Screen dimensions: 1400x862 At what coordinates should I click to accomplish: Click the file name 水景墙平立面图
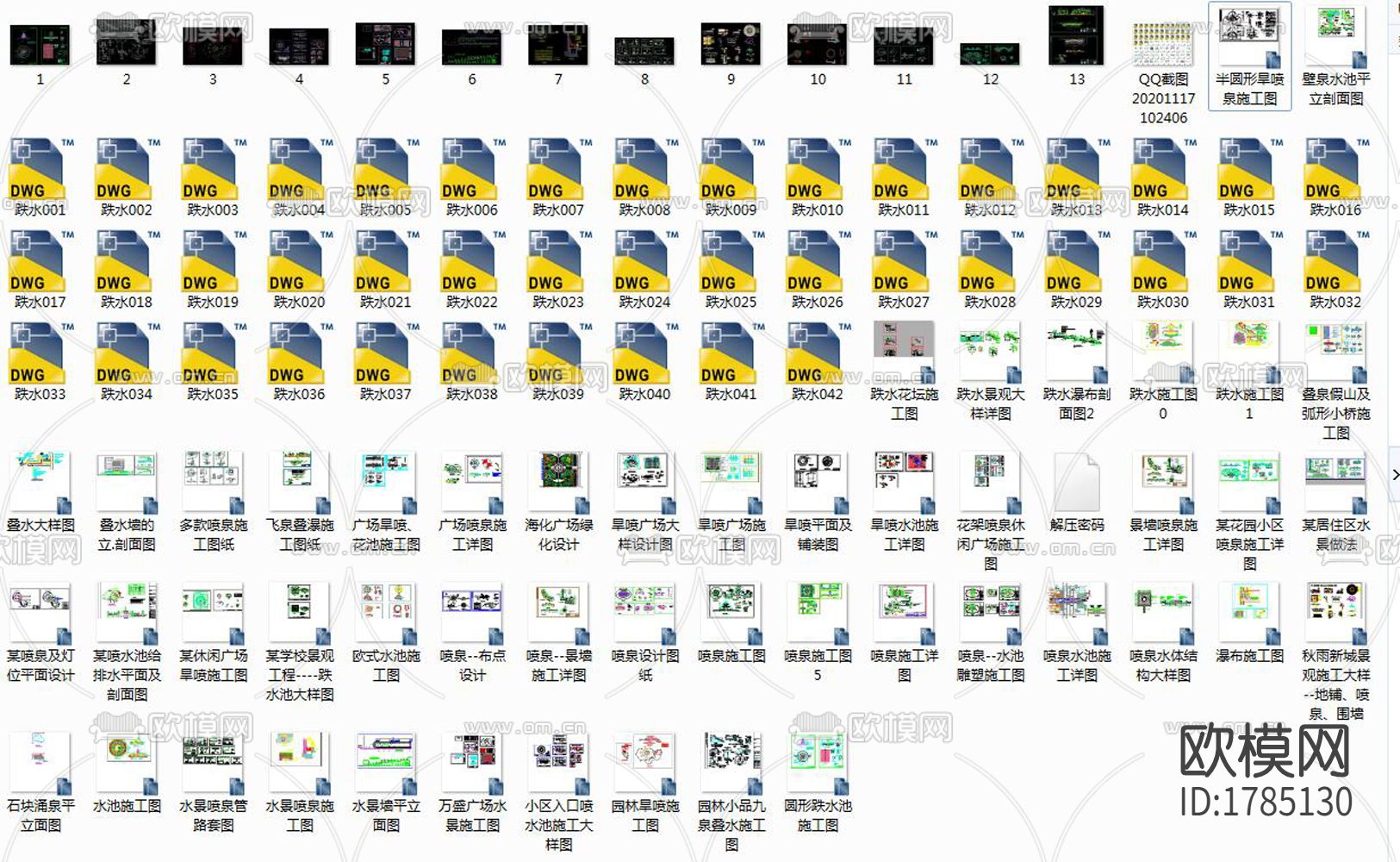click(x=386, y=815)
